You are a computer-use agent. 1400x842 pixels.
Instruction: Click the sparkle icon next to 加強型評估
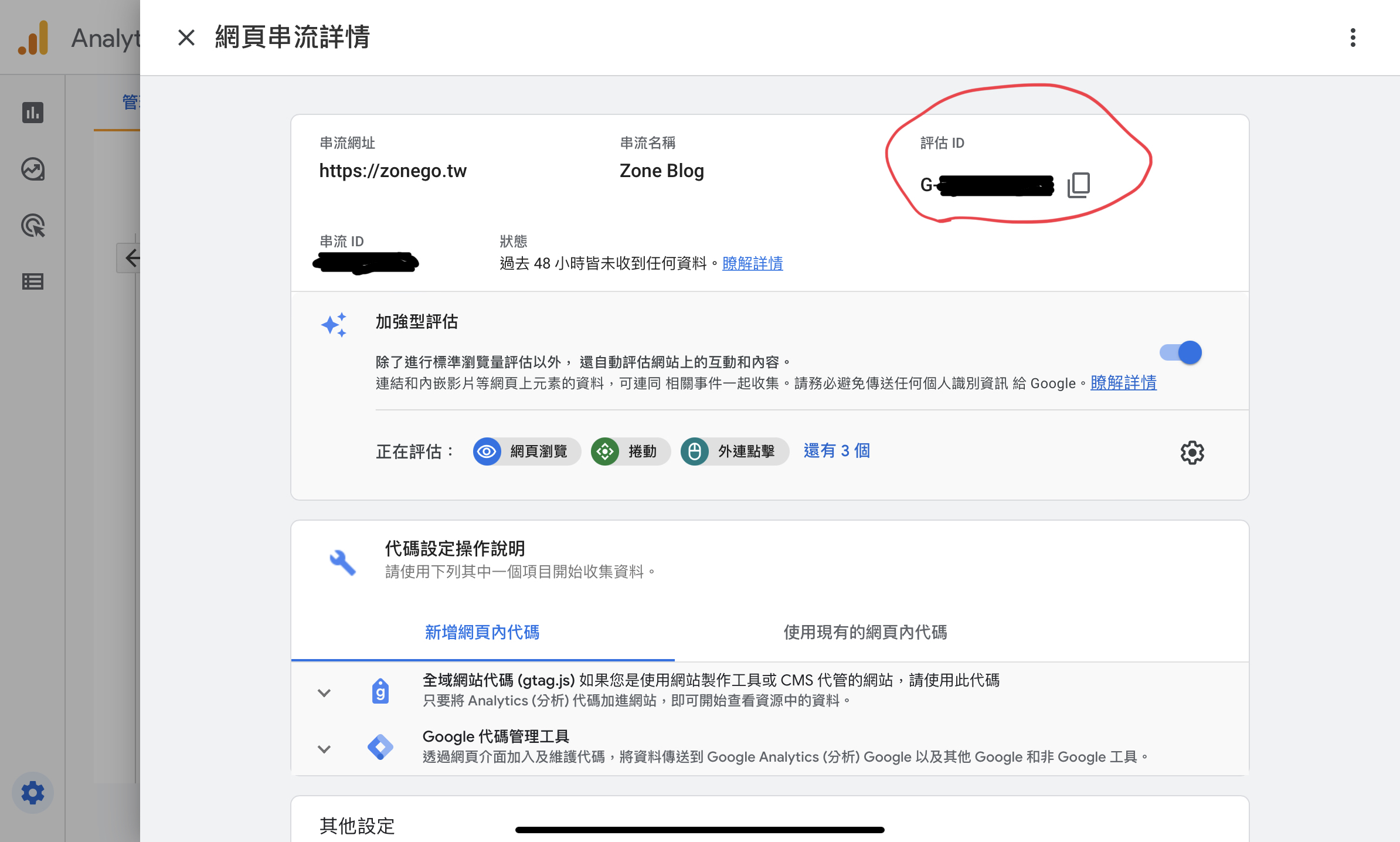click(334, 324)
